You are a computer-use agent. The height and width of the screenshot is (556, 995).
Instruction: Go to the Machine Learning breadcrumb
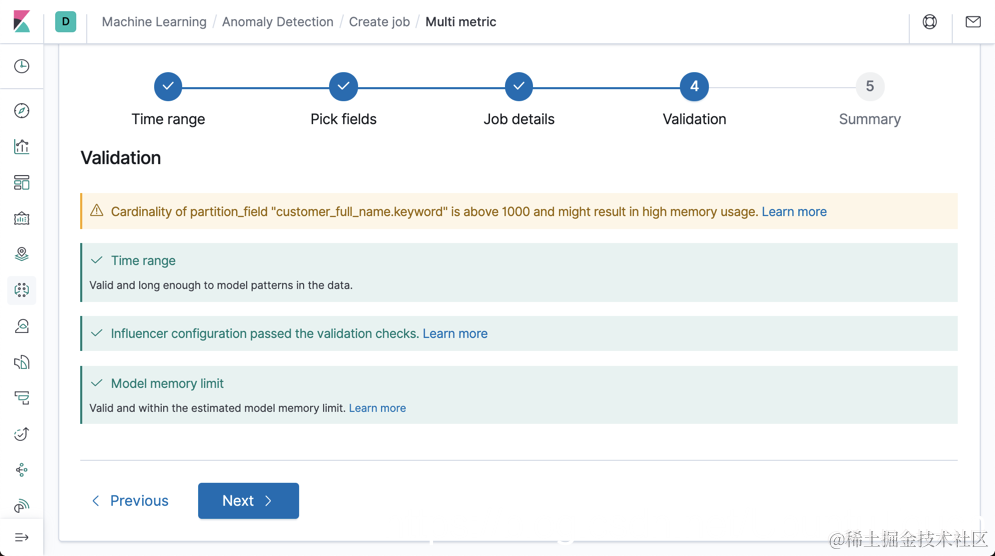pyautogui.click(x=154, y=22)
